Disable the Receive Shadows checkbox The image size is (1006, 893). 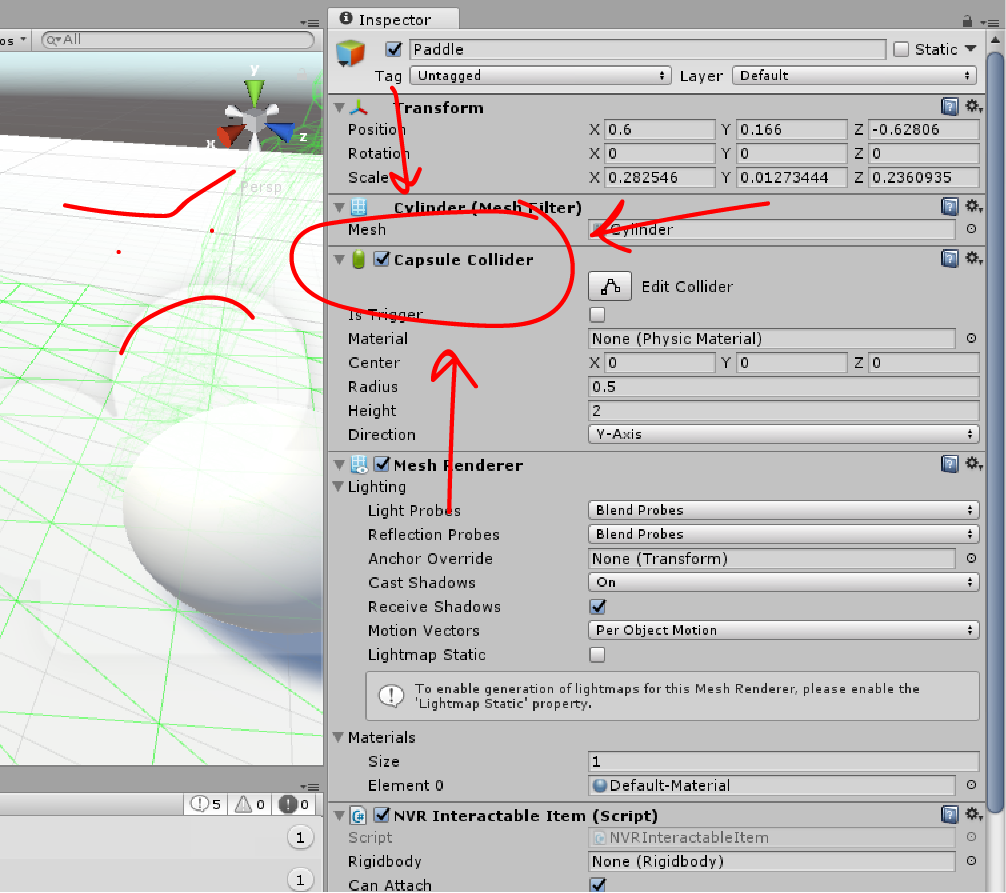point(598,606)
